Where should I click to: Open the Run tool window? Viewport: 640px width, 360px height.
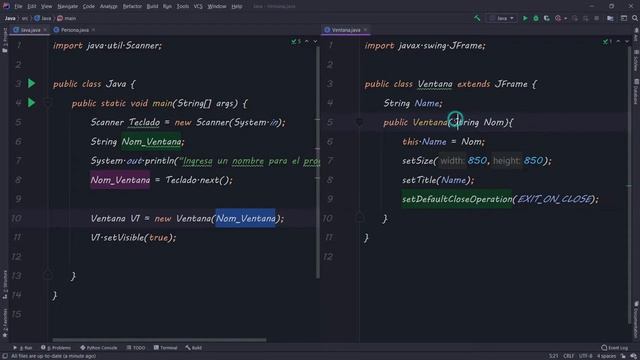22,348
